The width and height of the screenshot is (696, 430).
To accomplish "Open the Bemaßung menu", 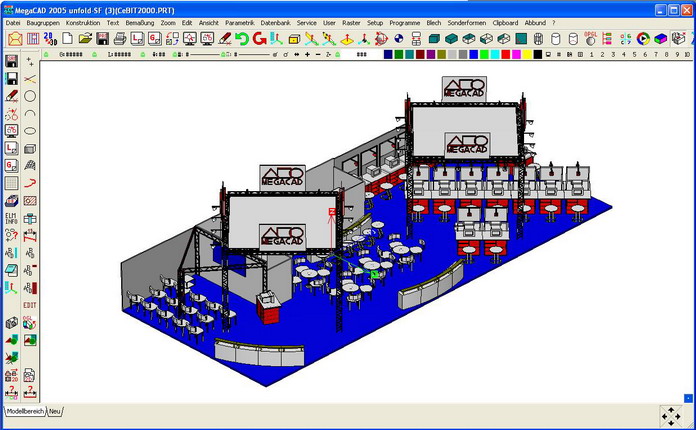I will [x=140, y=23].
